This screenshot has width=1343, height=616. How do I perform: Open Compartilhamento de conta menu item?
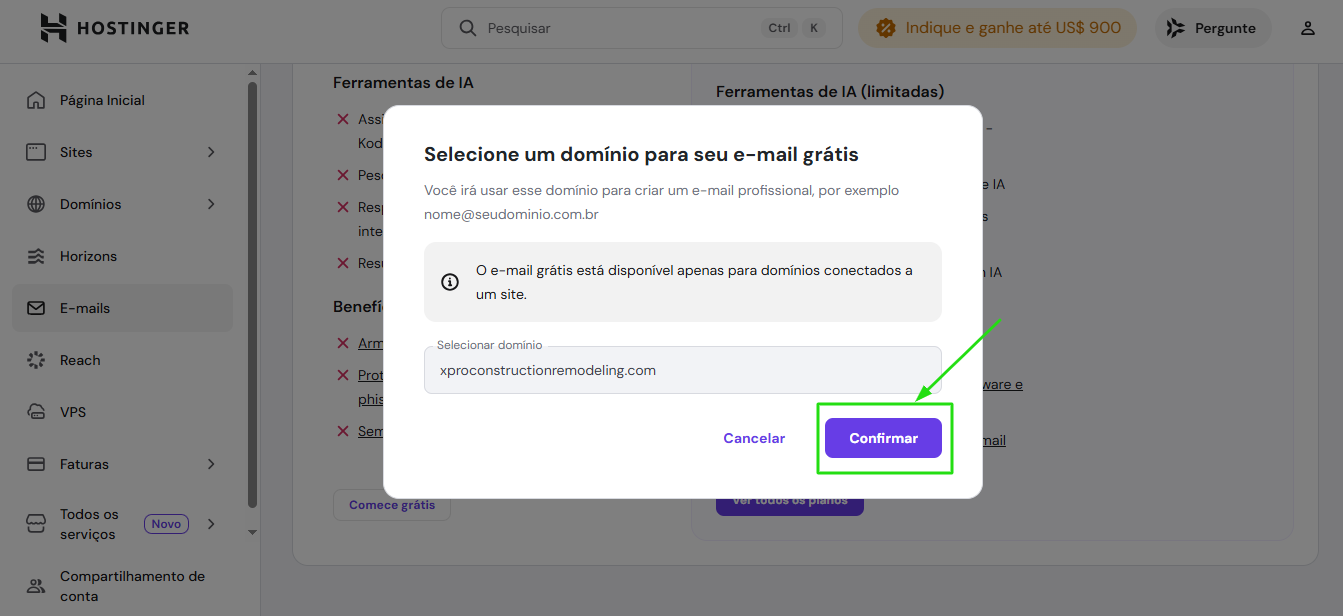(130, 586)
